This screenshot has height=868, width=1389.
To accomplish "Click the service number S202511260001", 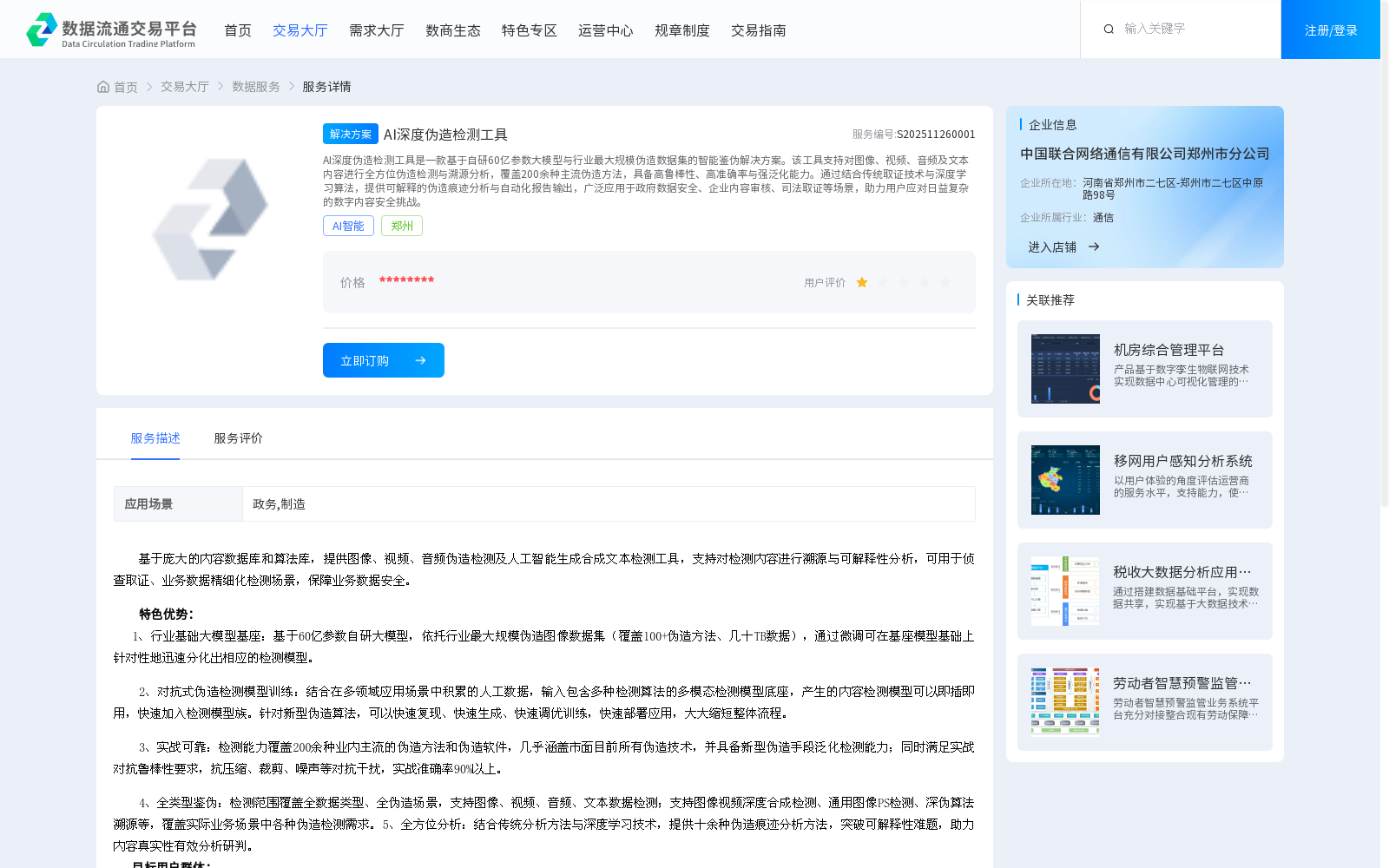I will click(936, 135).
